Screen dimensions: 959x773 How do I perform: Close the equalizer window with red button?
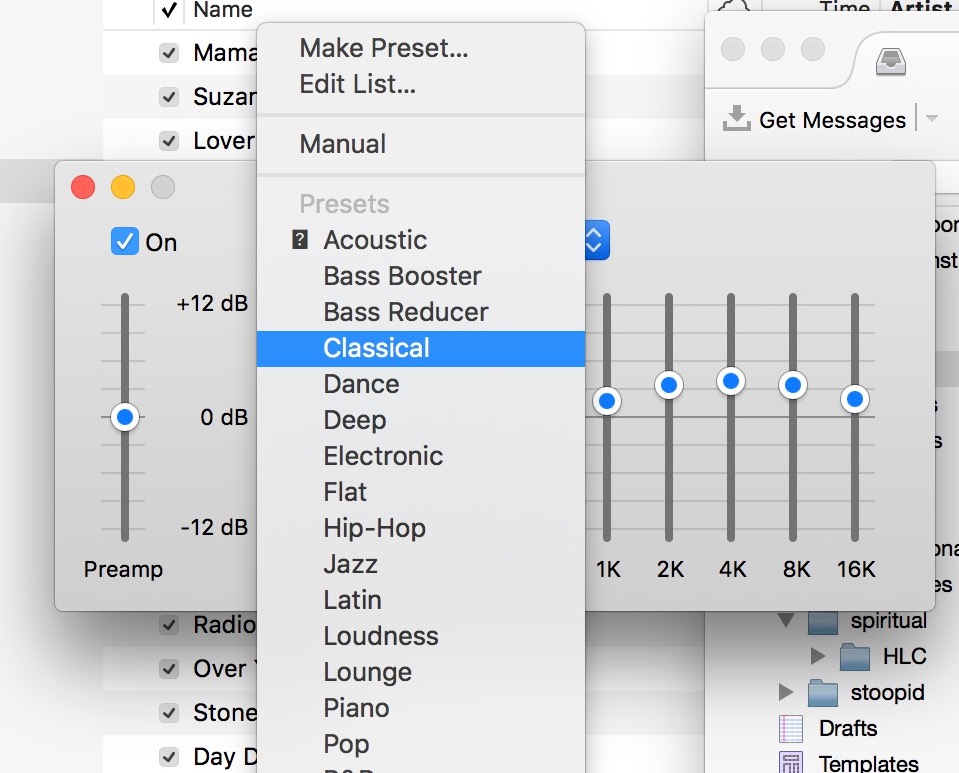pos(83,187)
